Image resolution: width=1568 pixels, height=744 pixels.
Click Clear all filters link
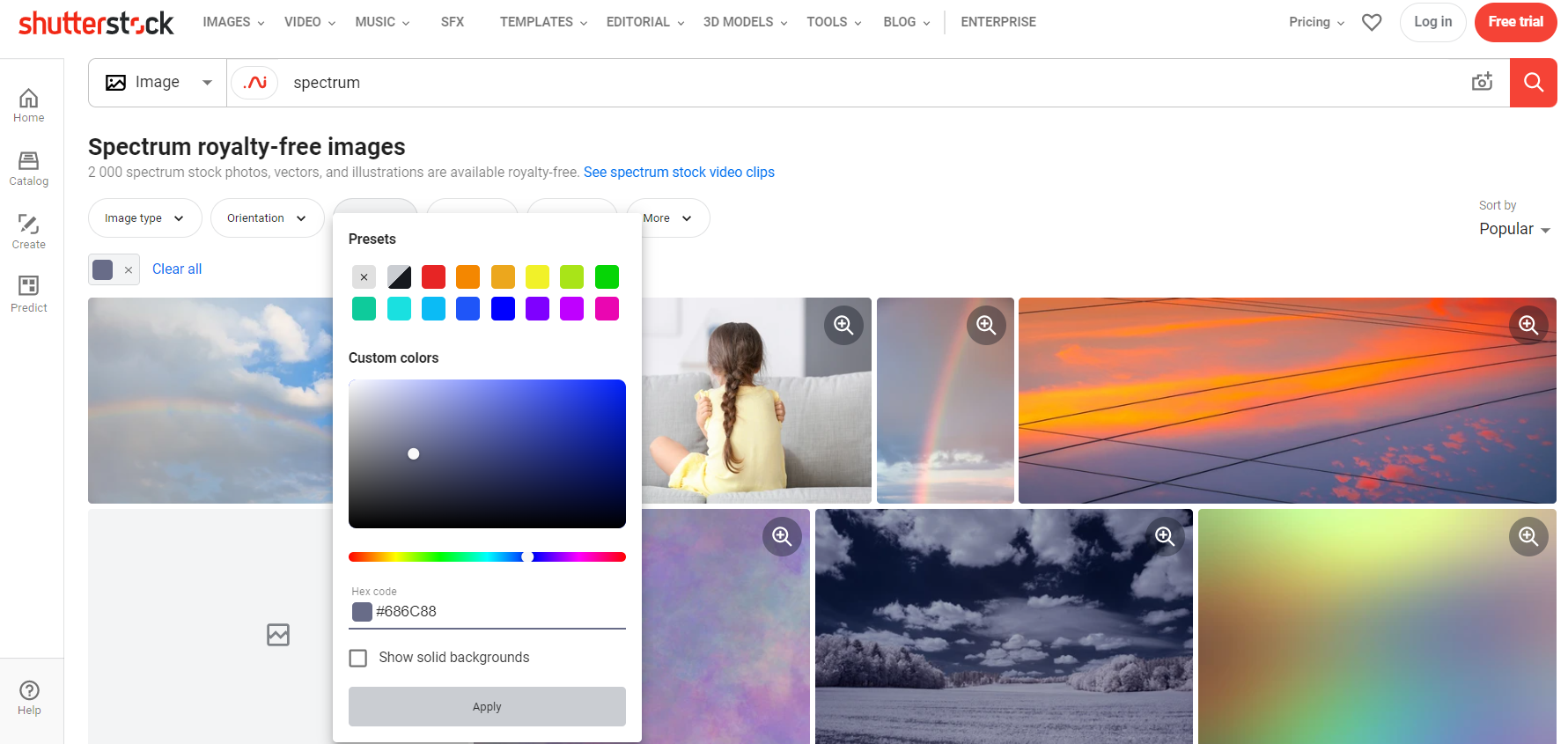pyautogui.click(x=177, y=269)
